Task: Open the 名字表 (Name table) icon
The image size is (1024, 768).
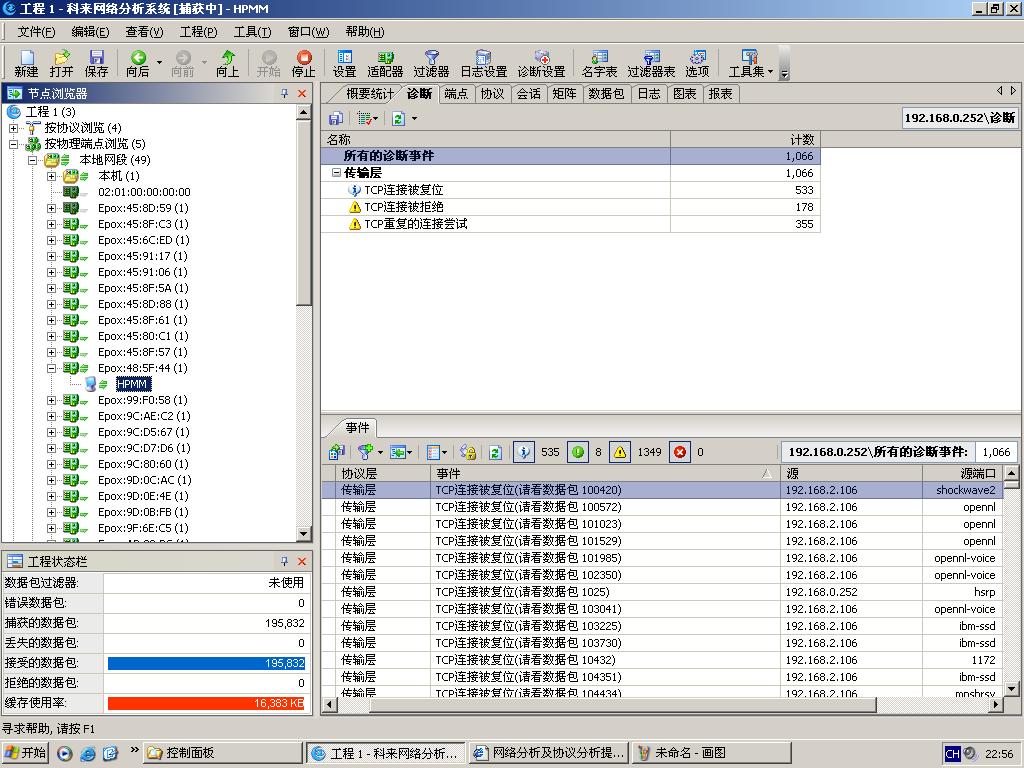Action: coord(599,63)
